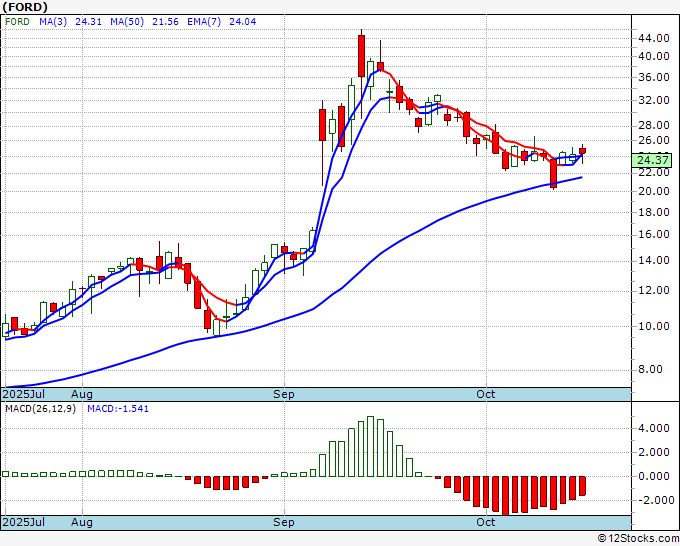Click the 8.00 price axis label
This screenshot has width=680, height=546.
[653, 369]
